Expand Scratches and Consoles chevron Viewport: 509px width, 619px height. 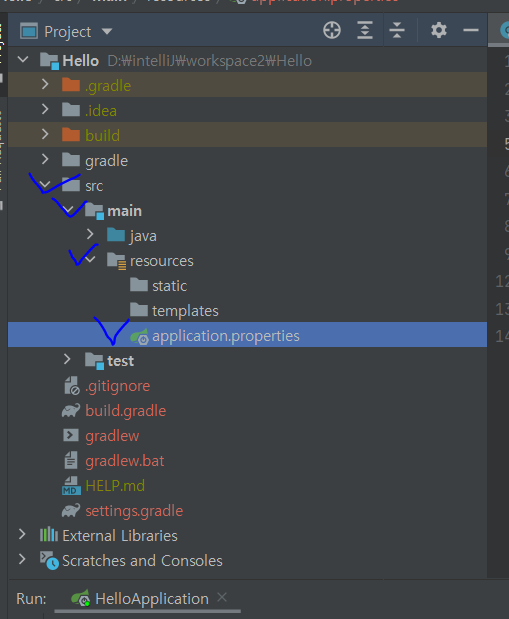22,559
